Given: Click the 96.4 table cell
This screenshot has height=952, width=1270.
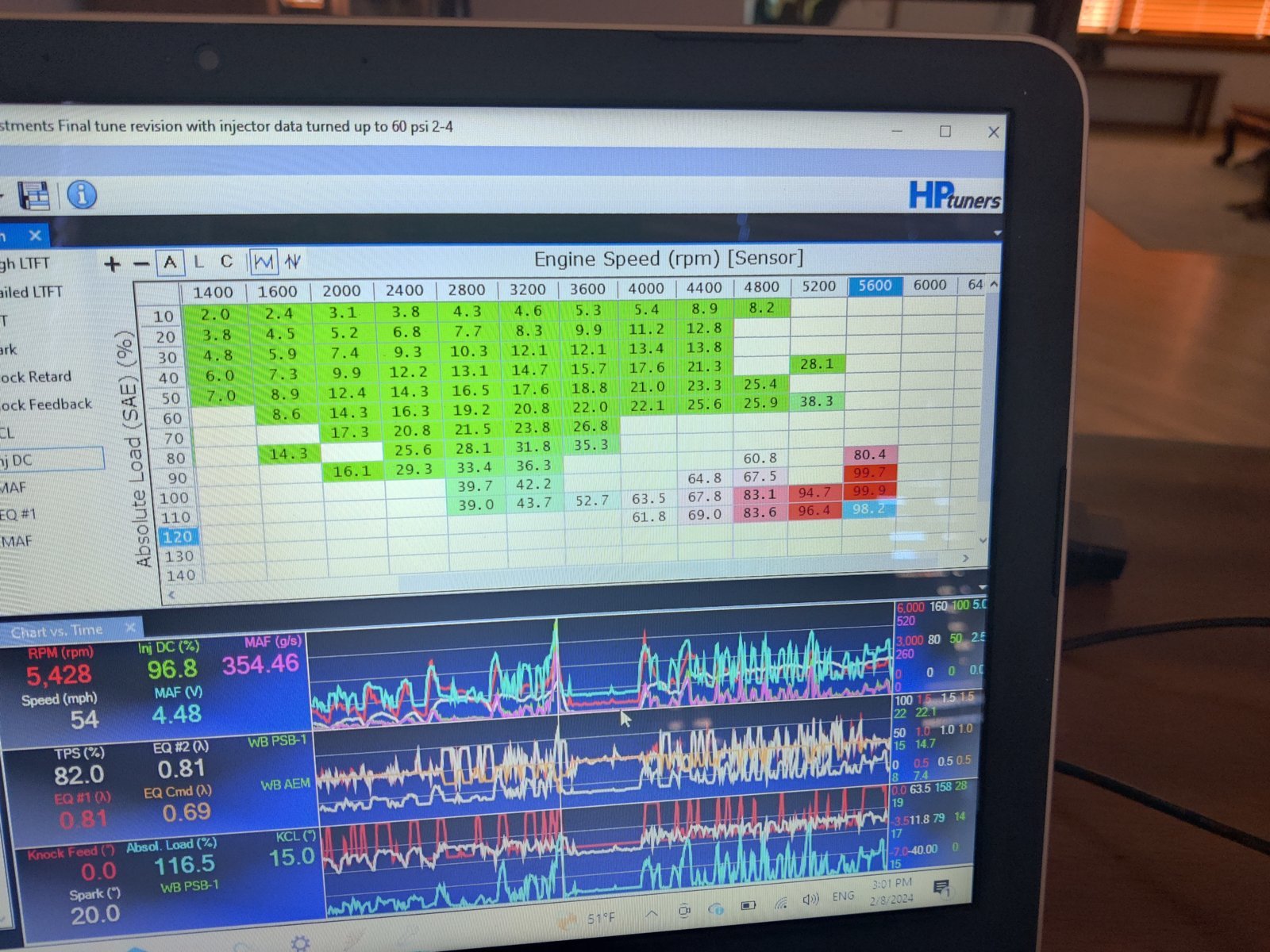Looking at the screenshot, I should (x=814, y=511).
